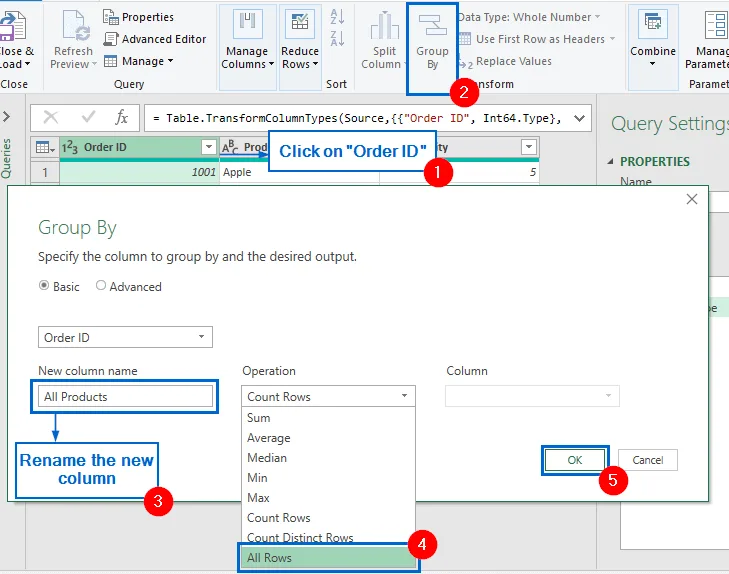The image size is (729, 574).
Task: Choose Max from the Operation list
Action: pyautogui.click(x=328, y=498)
